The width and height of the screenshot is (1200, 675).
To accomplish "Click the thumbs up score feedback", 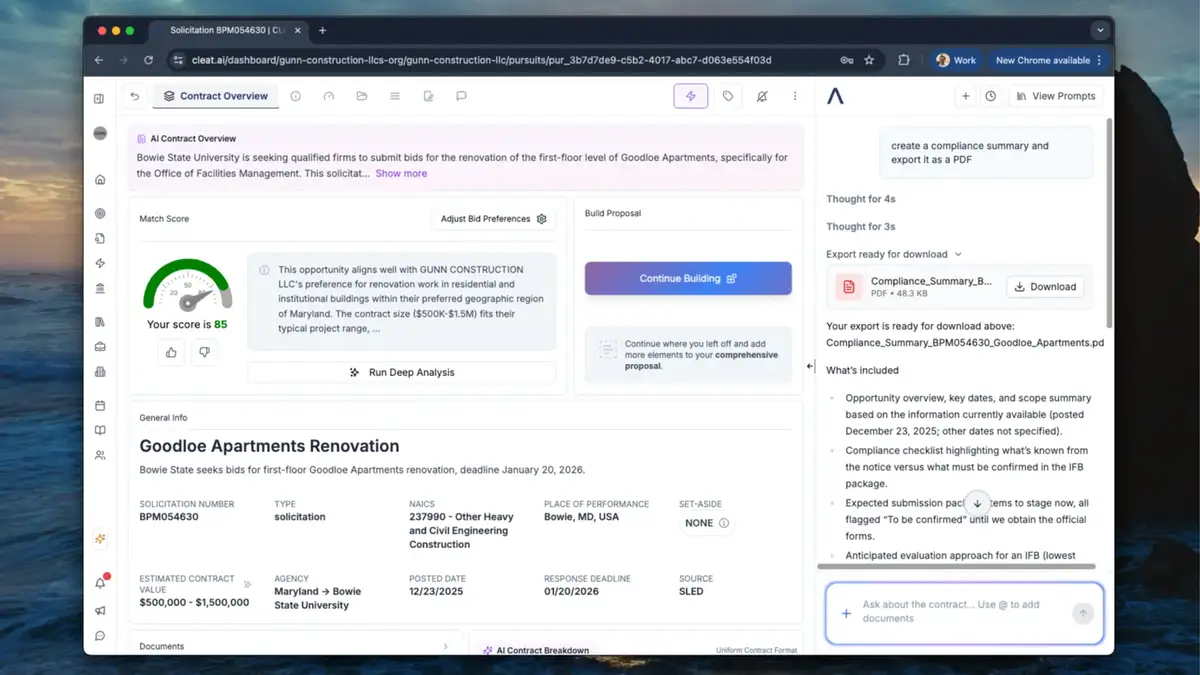I will (172, 352).
